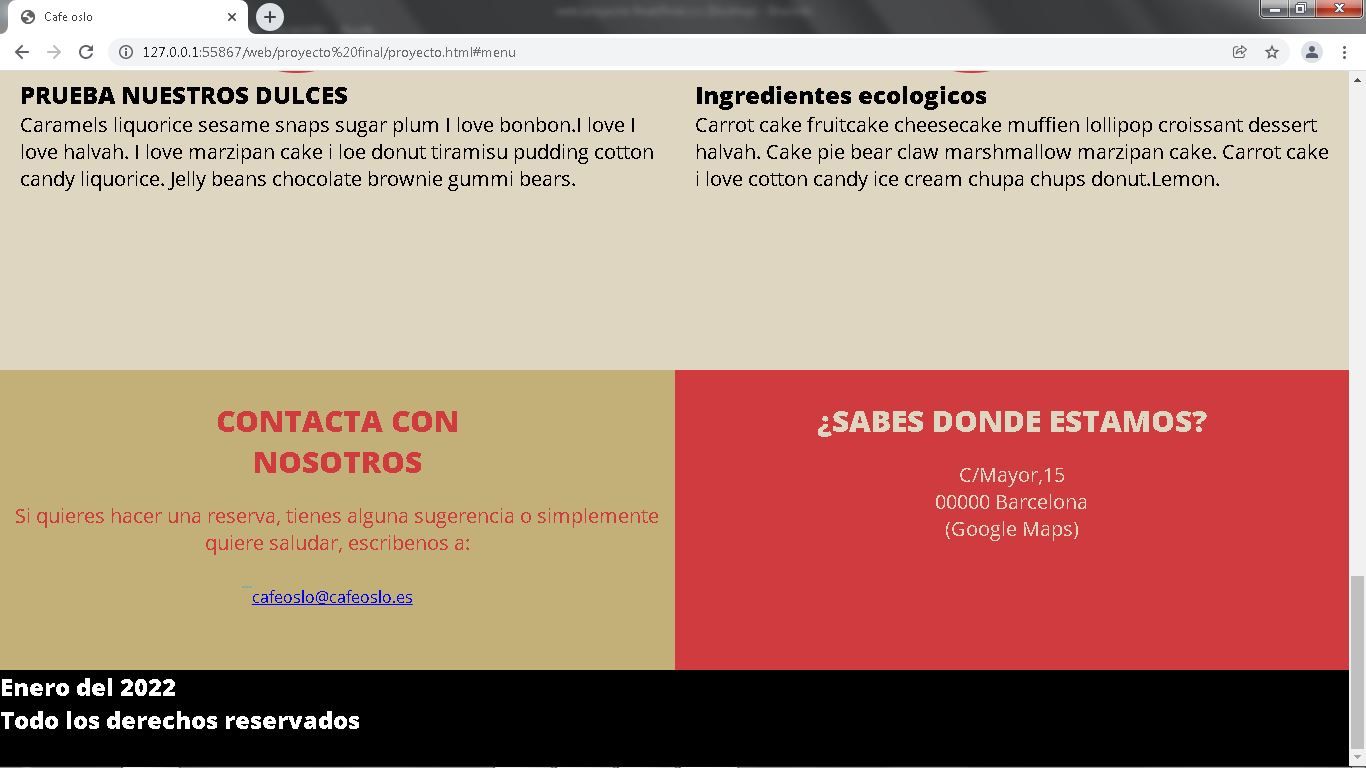The width and height of the screenshot is (1366, 768).
Task: Open Chrome's three-dot menu
Action: [1344, 52]
